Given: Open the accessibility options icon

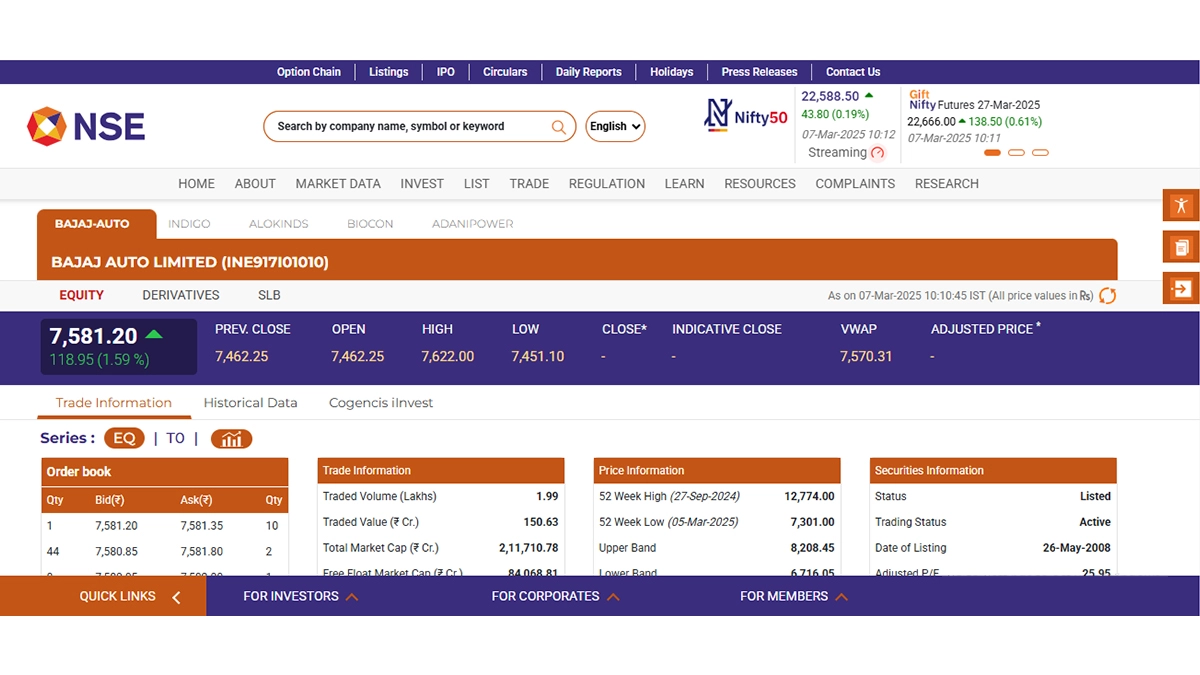Looking at the screenshot, I should point(1181,205).
